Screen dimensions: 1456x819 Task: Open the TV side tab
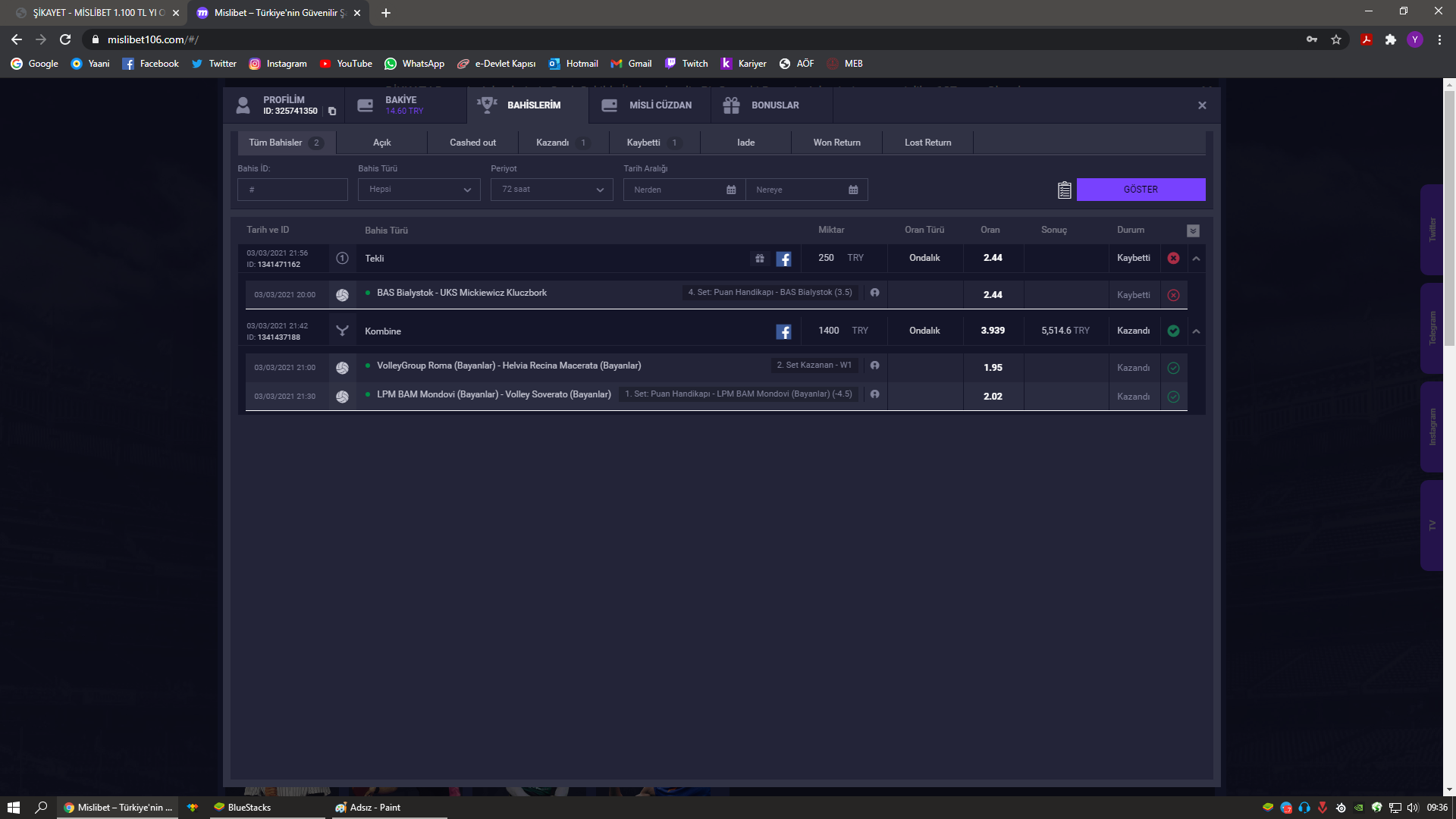click(1432, 526)
